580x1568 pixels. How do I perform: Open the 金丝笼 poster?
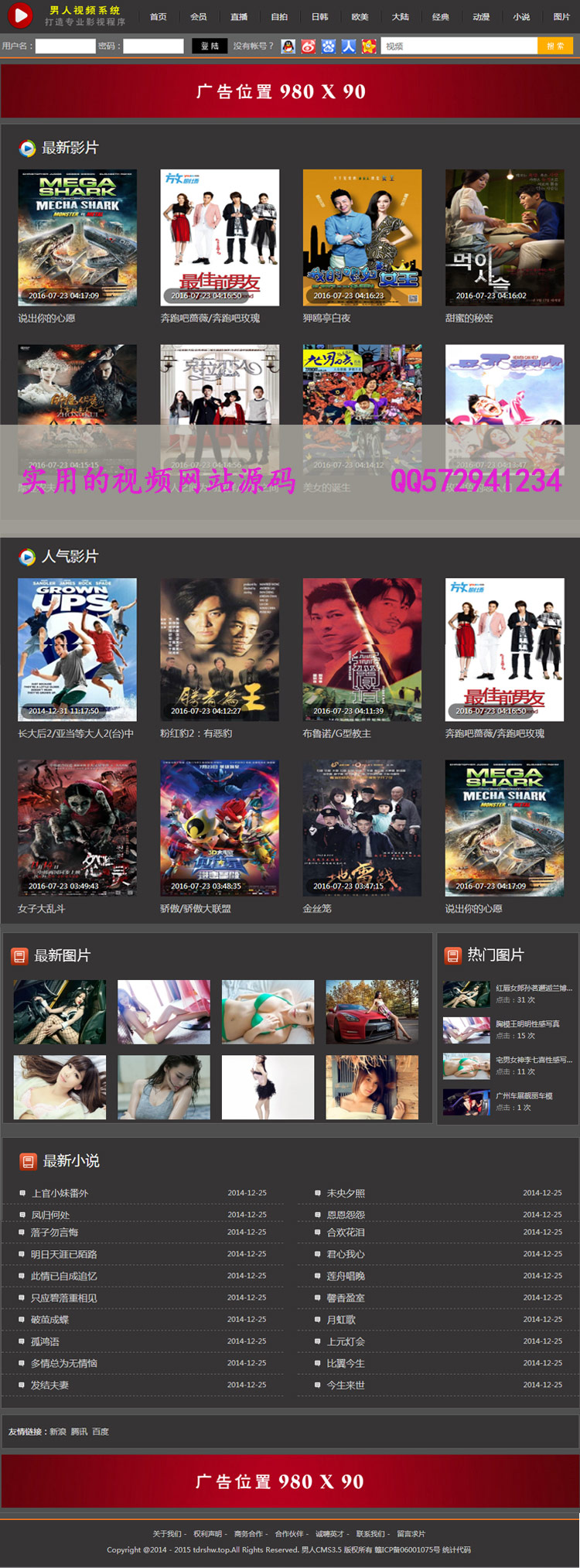pyautogui.click(x=362, y=828)
